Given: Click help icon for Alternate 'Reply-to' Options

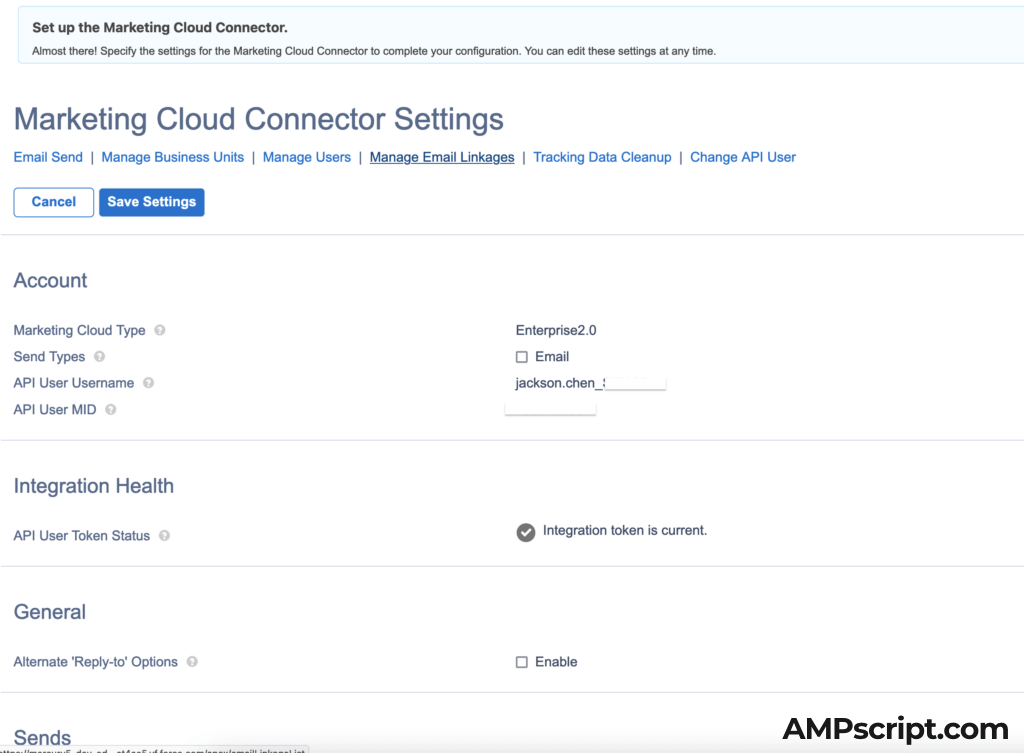Looking at the screenshot, I should pyautogui.click(x=192, y=662).
